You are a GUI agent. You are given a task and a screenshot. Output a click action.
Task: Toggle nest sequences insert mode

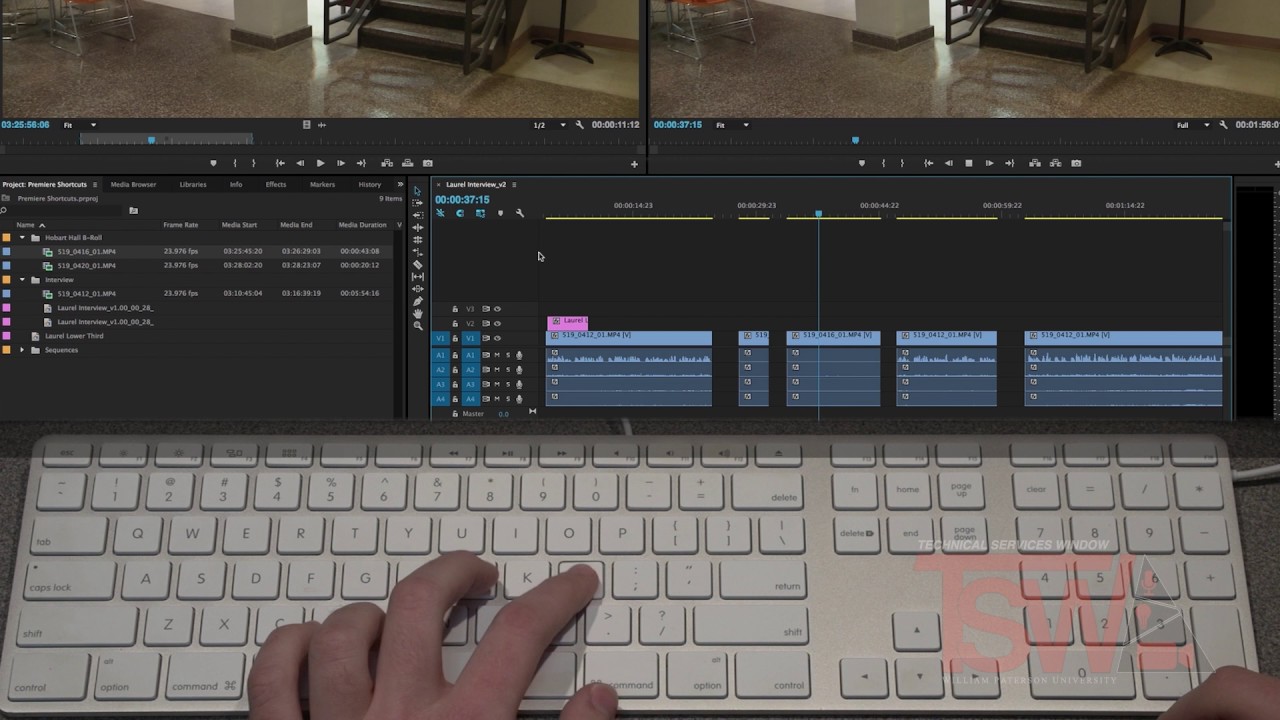440,213
